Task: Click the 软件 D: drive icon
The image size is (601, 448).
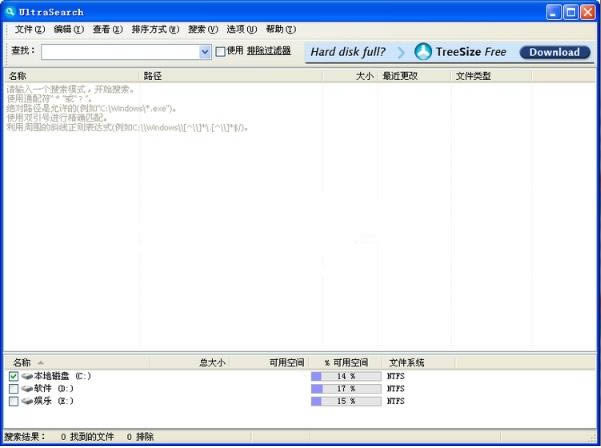Action: 27,388
